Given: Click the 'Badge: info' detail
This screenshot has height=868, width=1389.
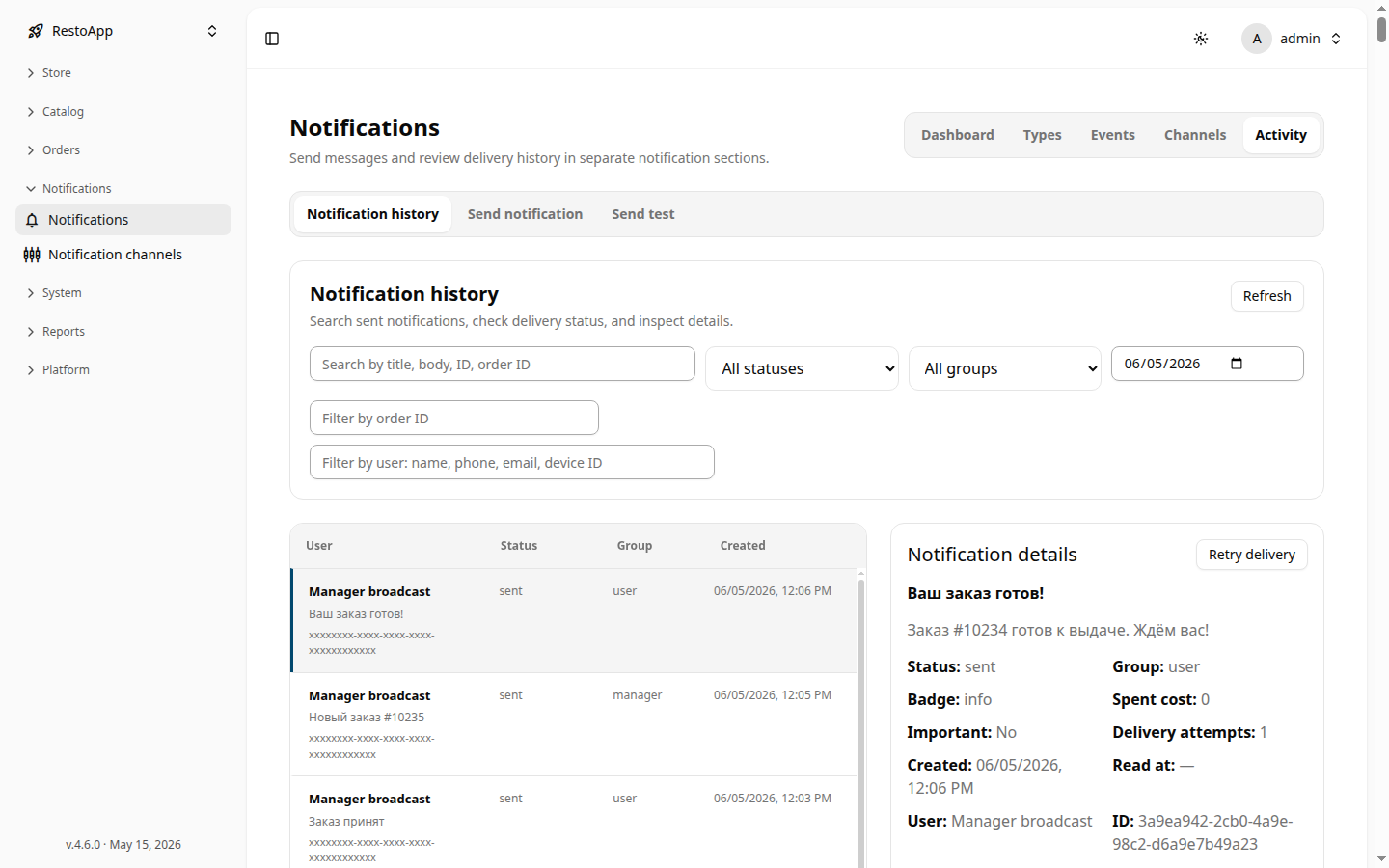Looking at the screenshot, I should pyautogui.click(x=949, y=700).
